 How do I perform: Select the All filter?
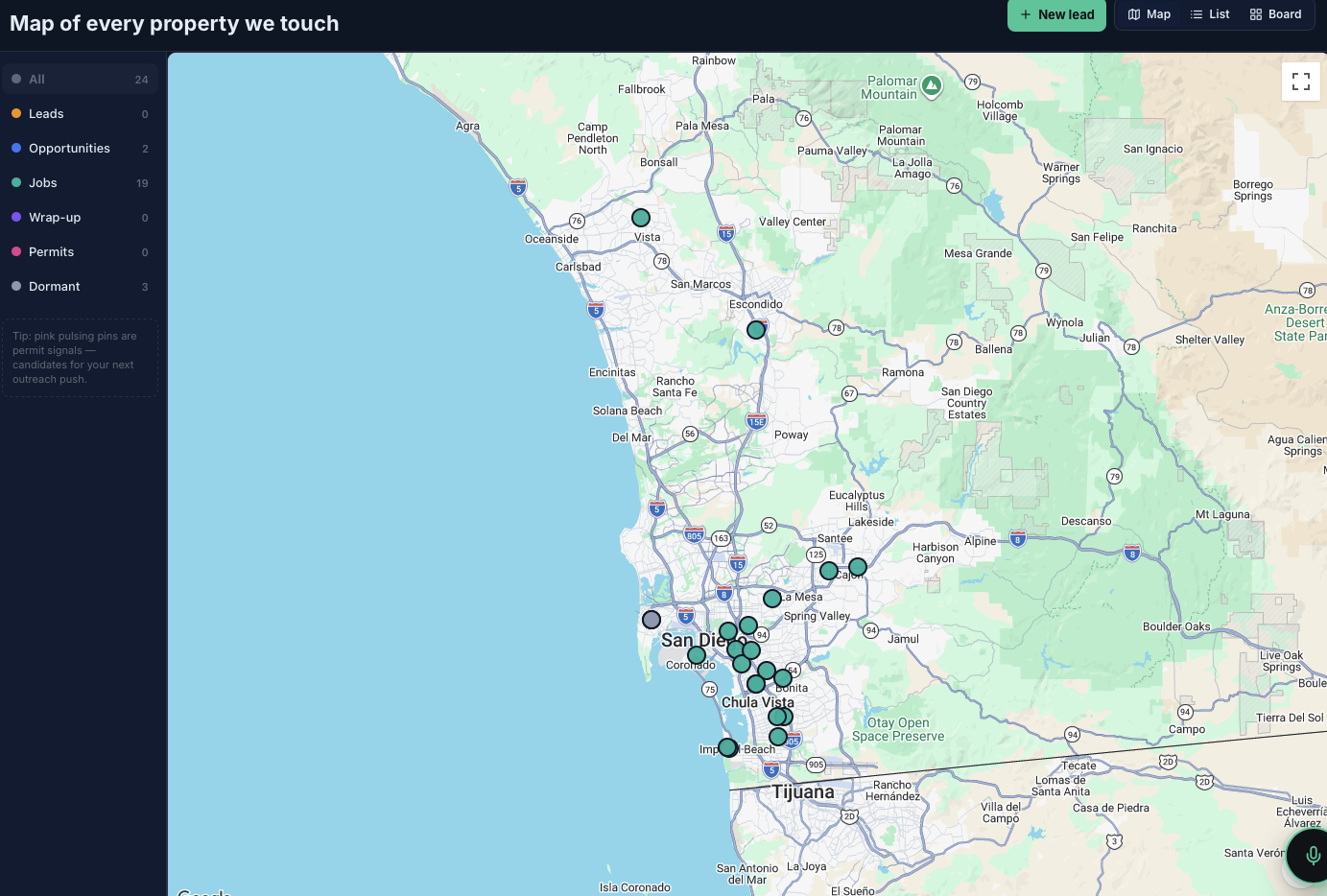coord(80,80)
